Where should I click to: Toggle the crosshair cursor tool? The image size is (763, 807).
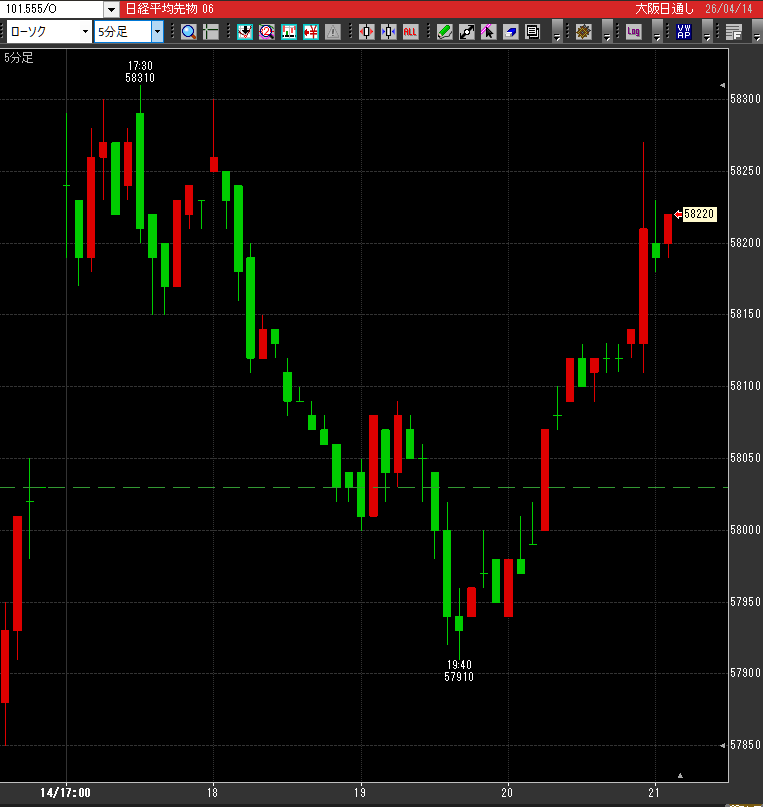(211, 32)
